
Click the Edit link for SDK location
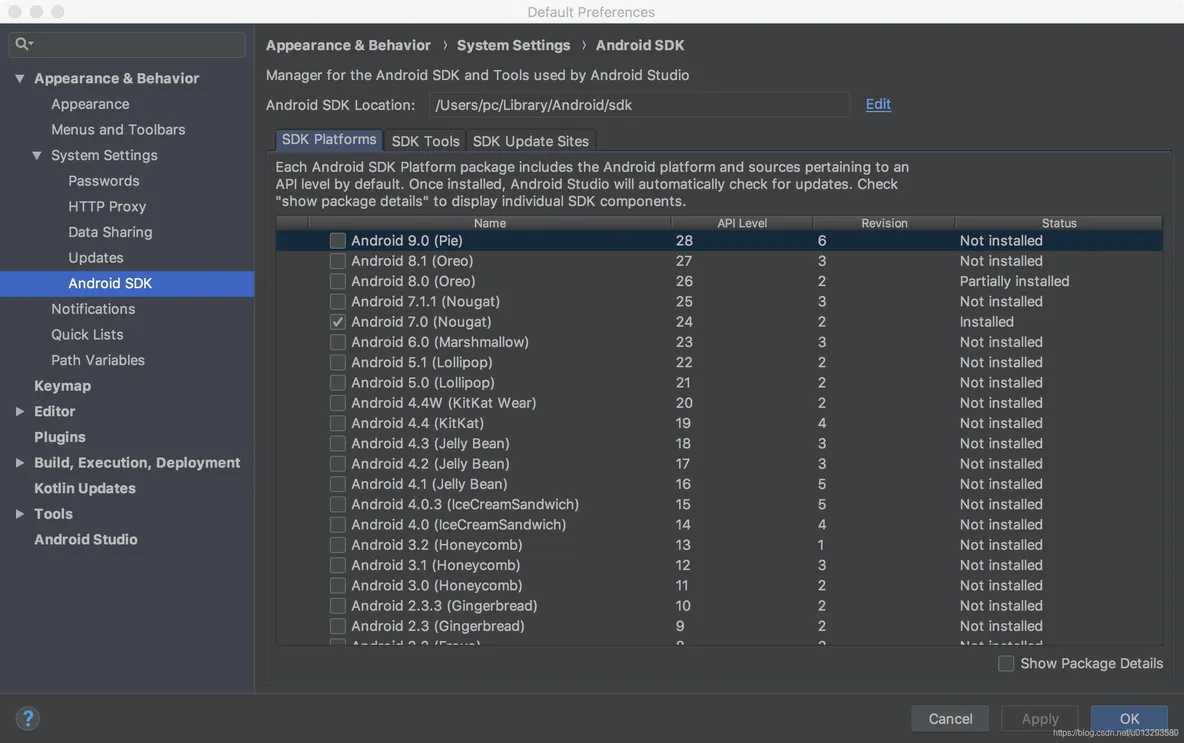coord(877,104)
